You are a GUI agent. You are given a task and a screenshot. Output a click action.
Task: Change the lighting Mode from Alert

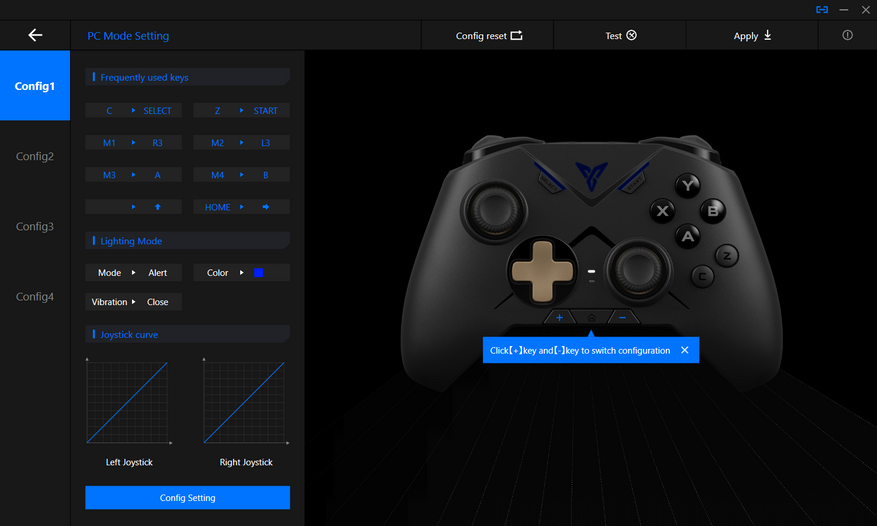[x=133, y=273]
